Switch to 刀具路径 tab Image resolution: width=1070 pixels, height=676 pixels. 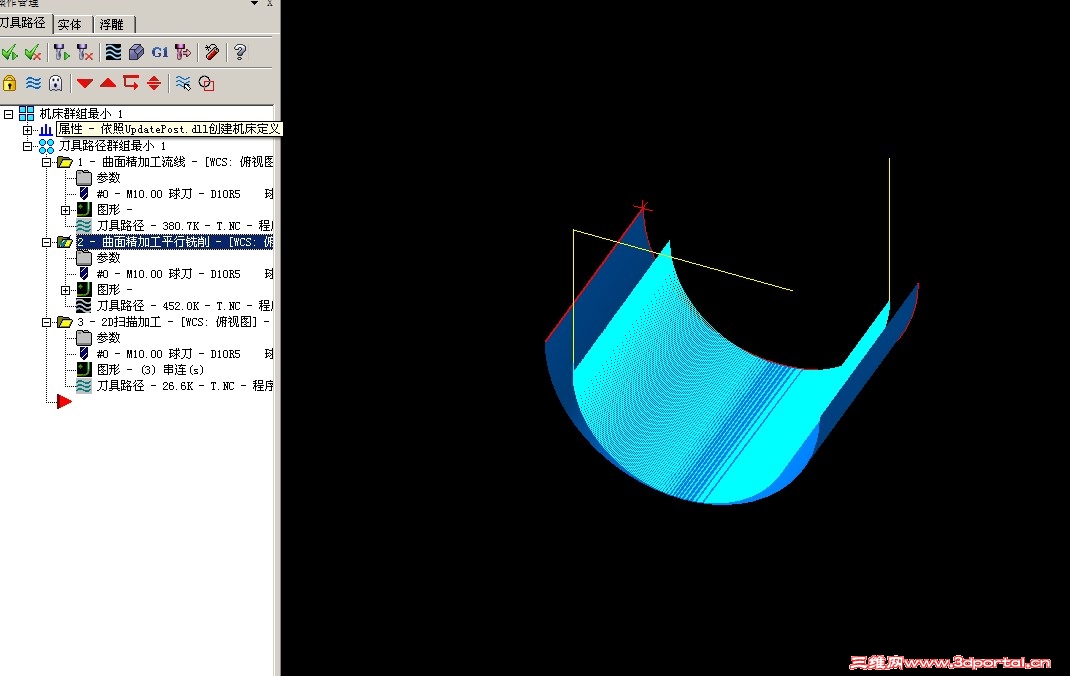point(23,23)
